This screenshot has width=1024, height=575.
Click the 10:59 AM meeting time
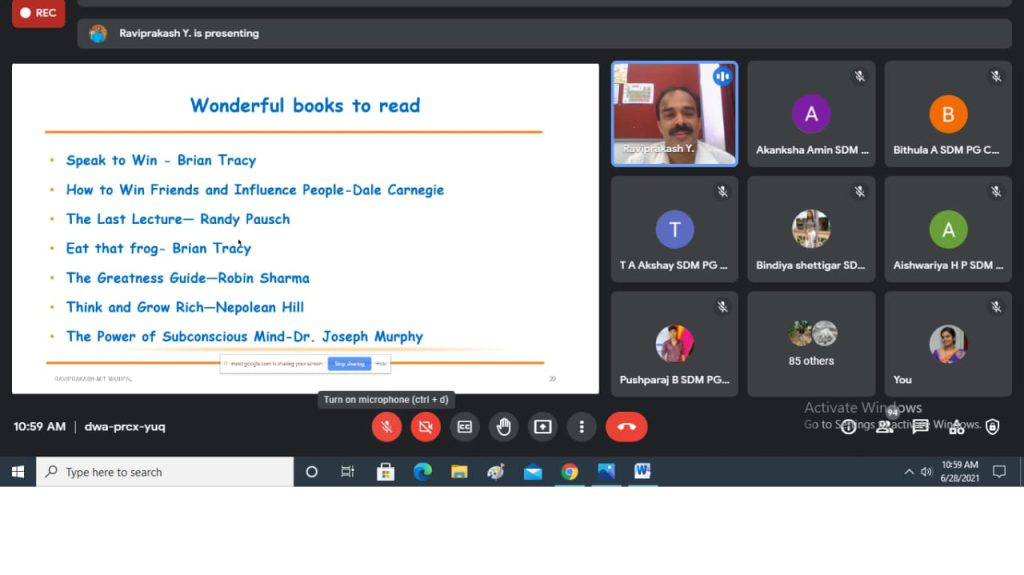click(x=39, y=427)
